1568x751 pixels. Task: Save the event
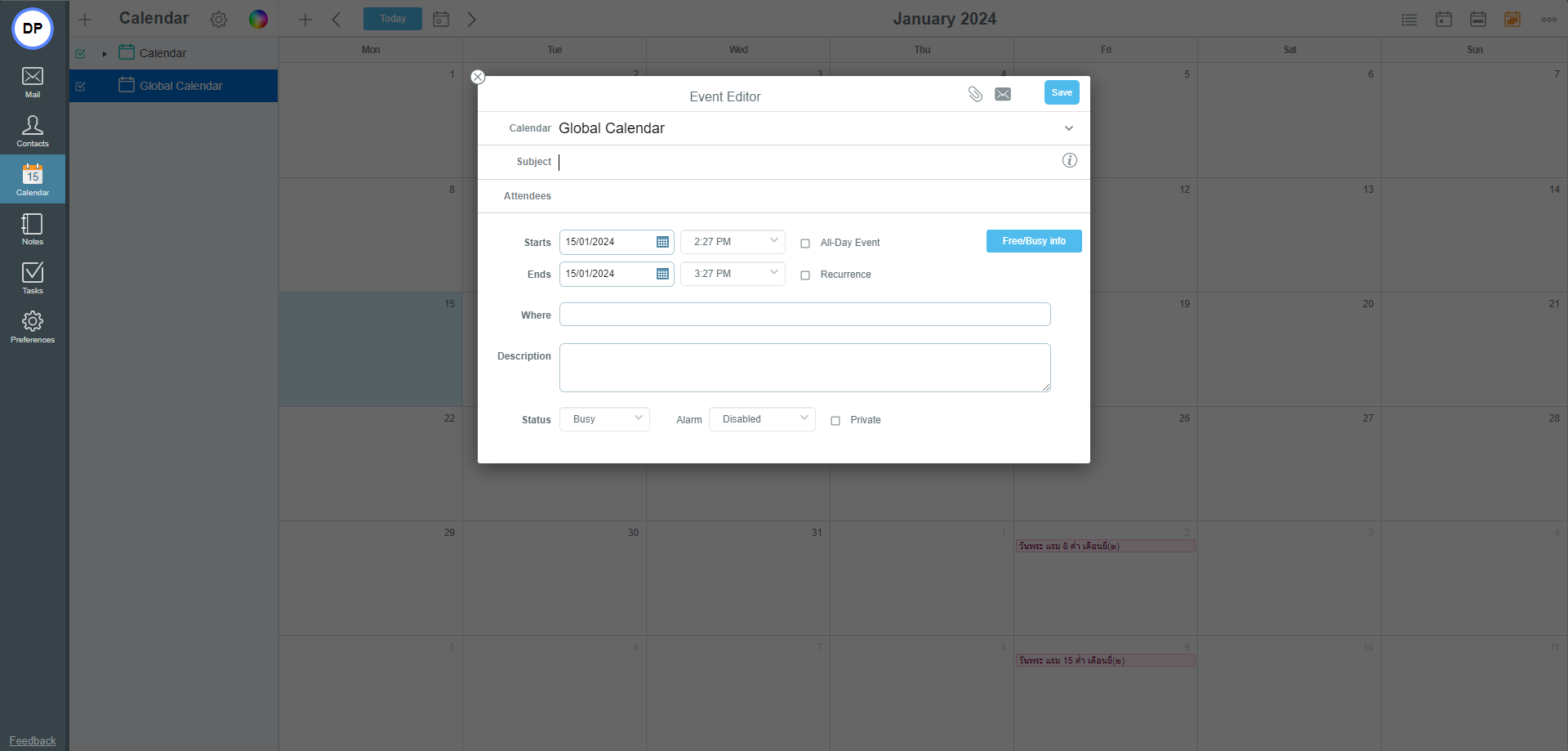[x=1061, y=92]
